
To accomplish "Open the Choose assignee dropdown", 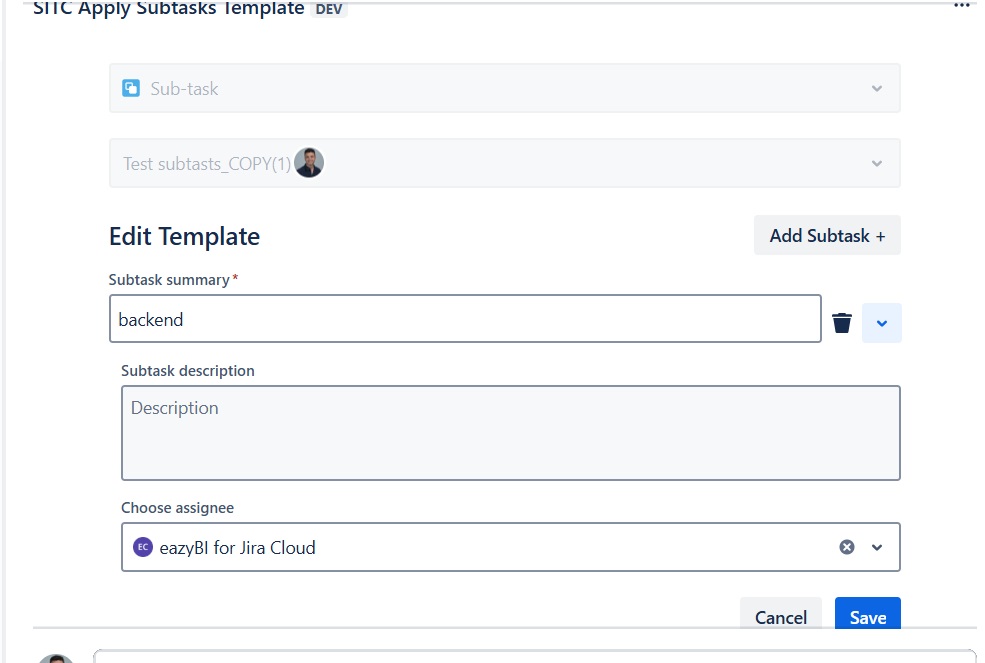I will [878, 547].
